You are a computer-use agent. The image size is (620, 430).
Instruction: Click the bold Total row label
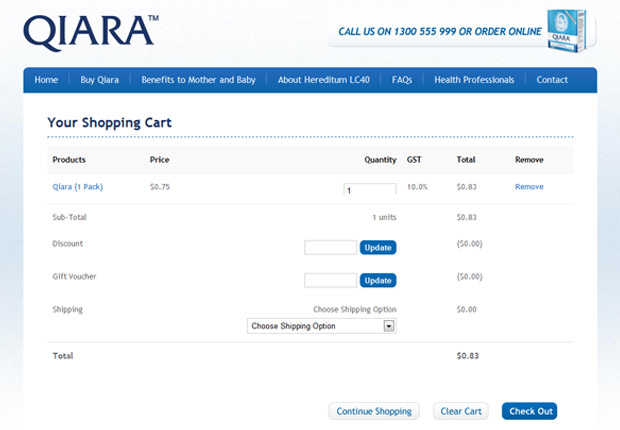[x=62, y=356]
